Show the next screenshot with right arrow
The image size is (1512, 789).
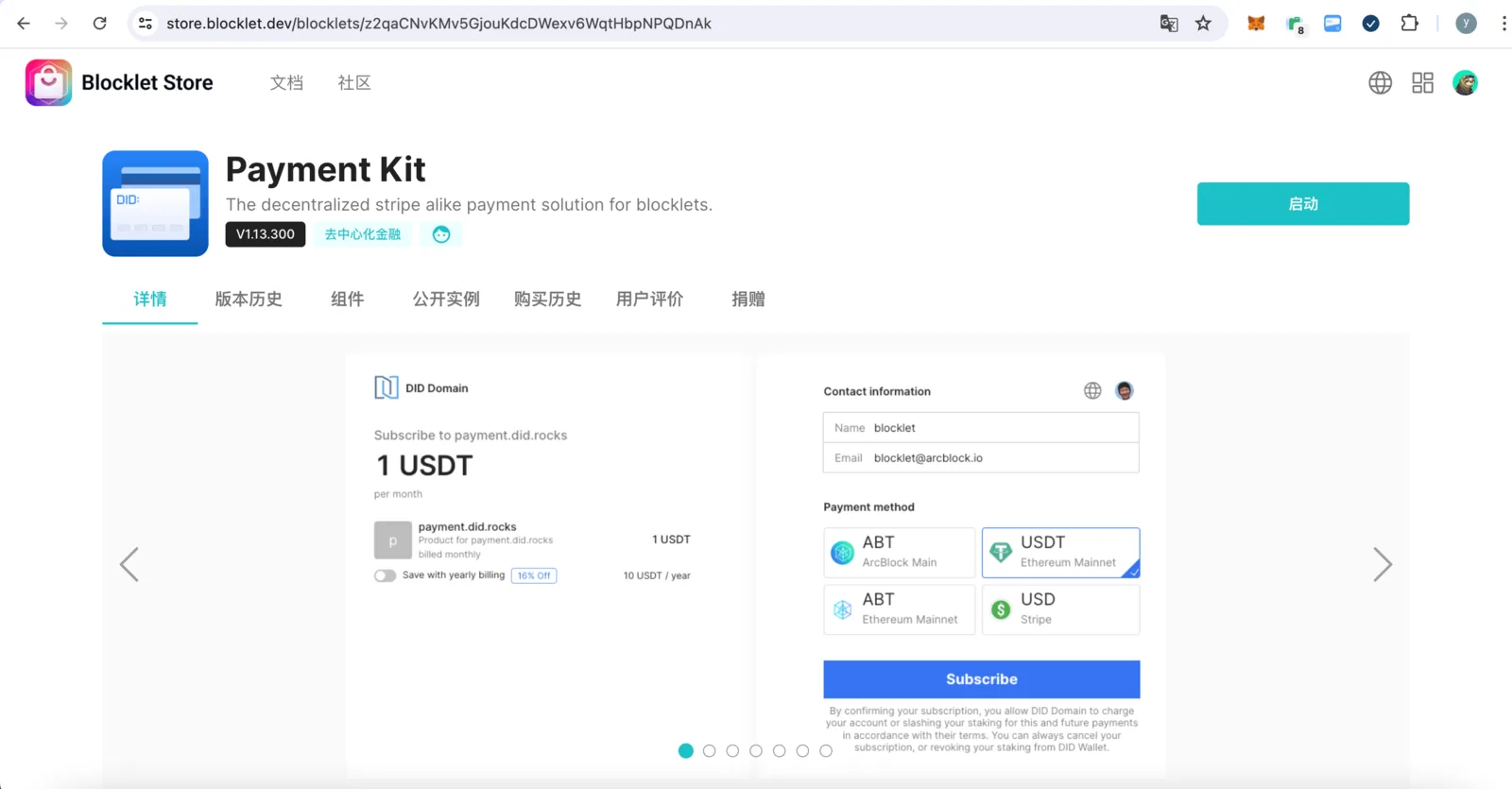[1383, 565]
